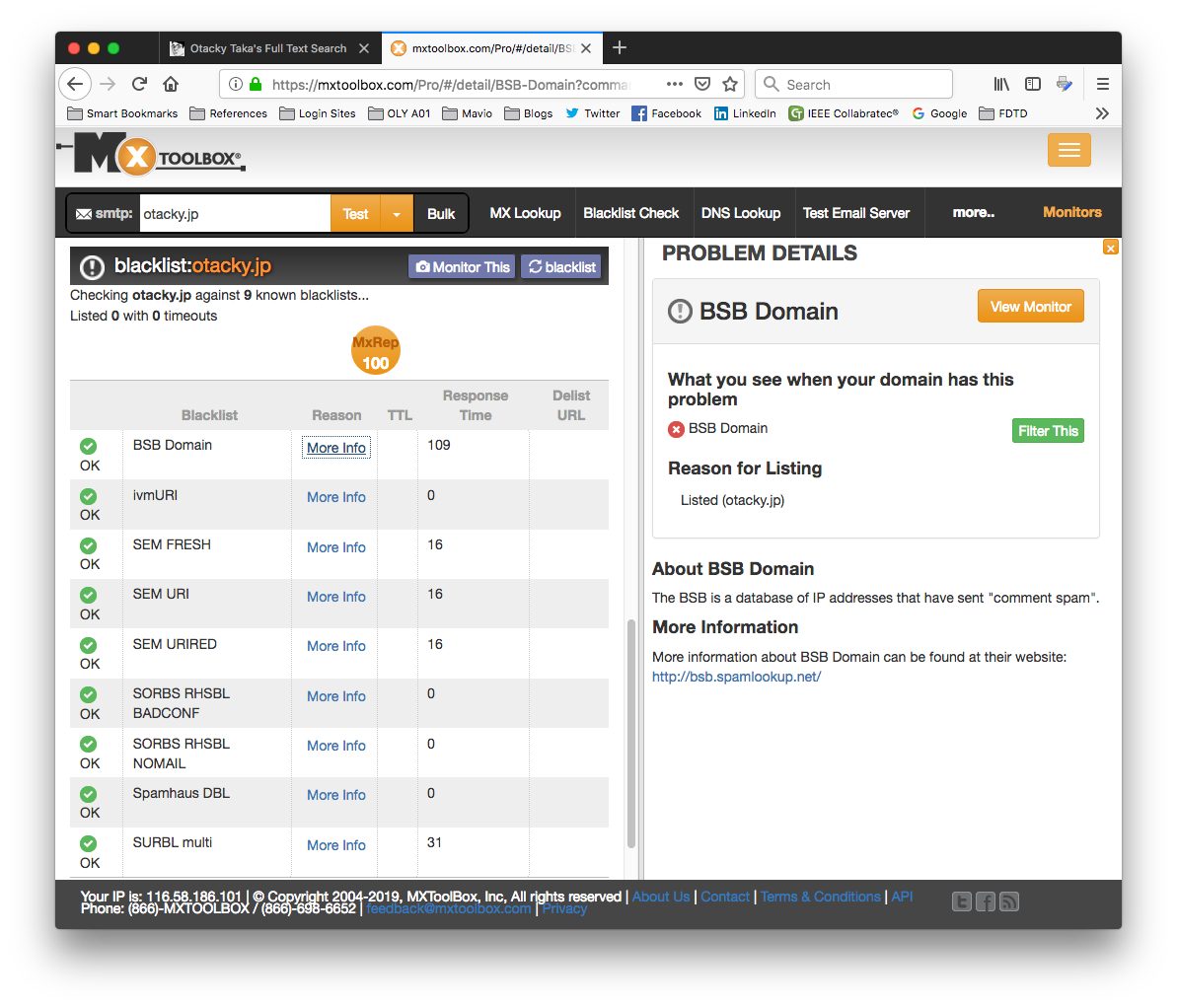Close the mxtoolbox.com tab
This screenshot has width=1177, height=1008.
pos(586,48)
